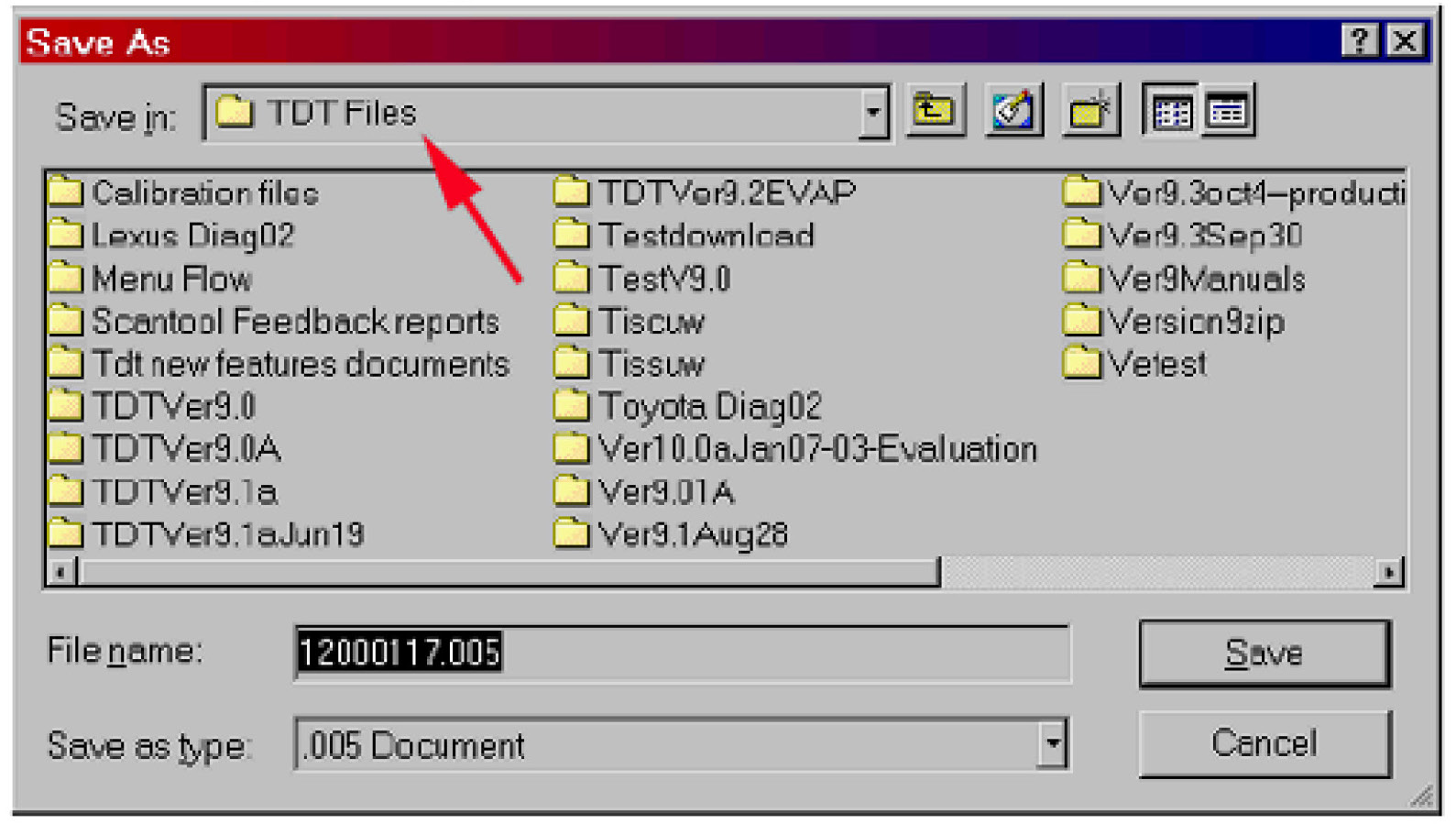Image resolution: width=1456 pixels, height=824 pixels.
Task: Select the Toyota Diag02 folder
Action: (x=709, y=406)
